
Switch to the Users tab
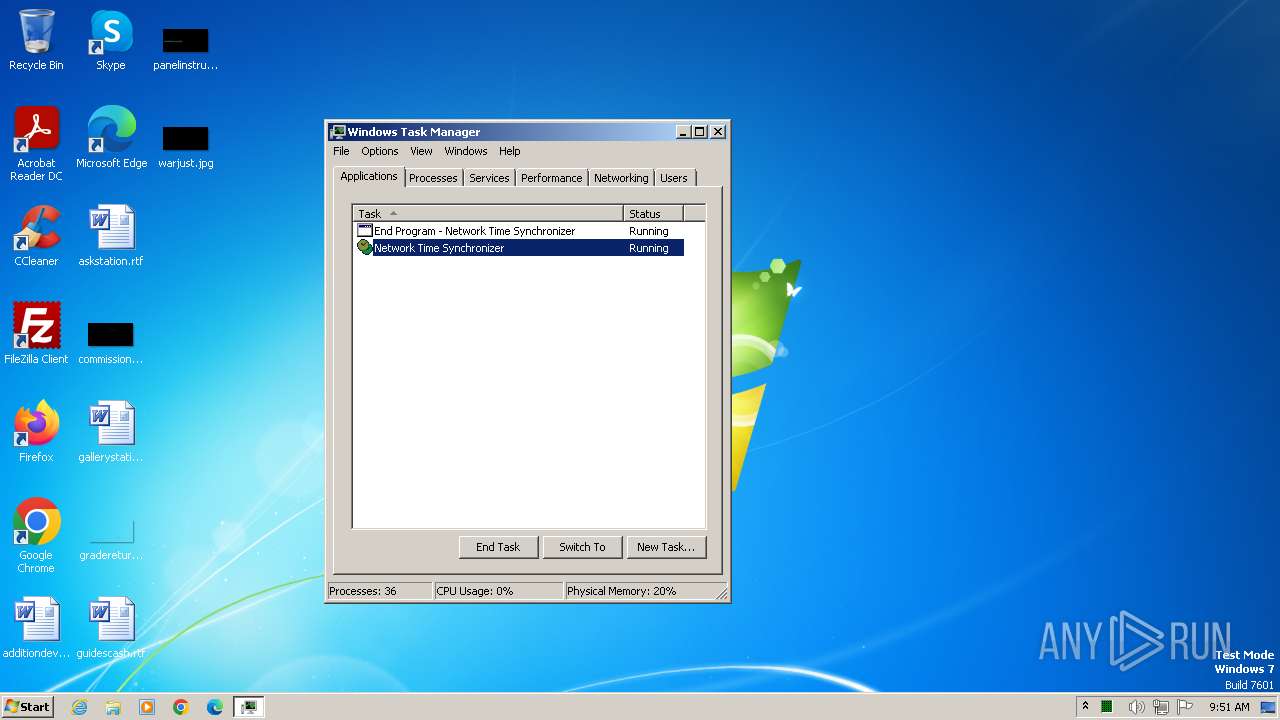pos(674,178)
